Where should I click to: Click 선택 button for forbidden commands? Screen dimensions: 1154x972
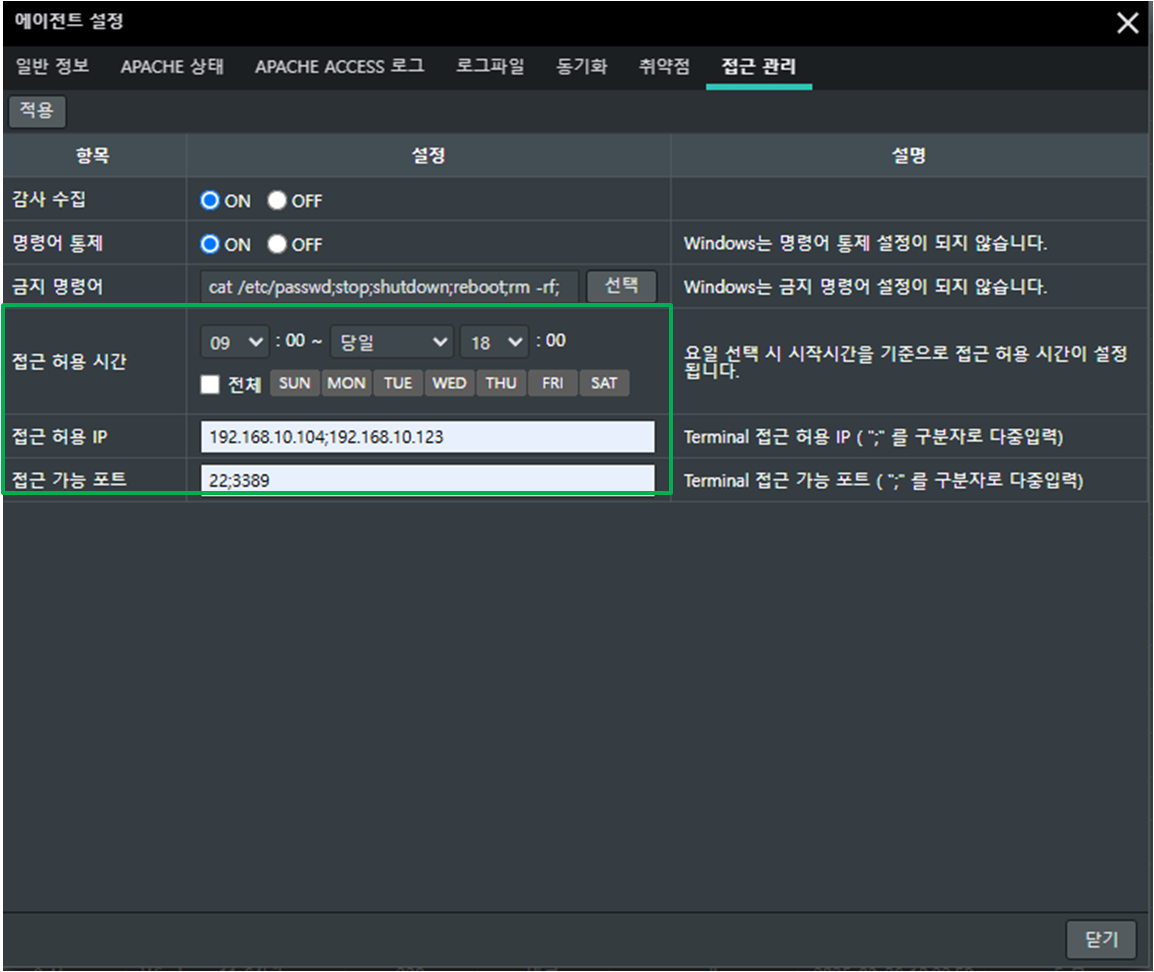621,286
